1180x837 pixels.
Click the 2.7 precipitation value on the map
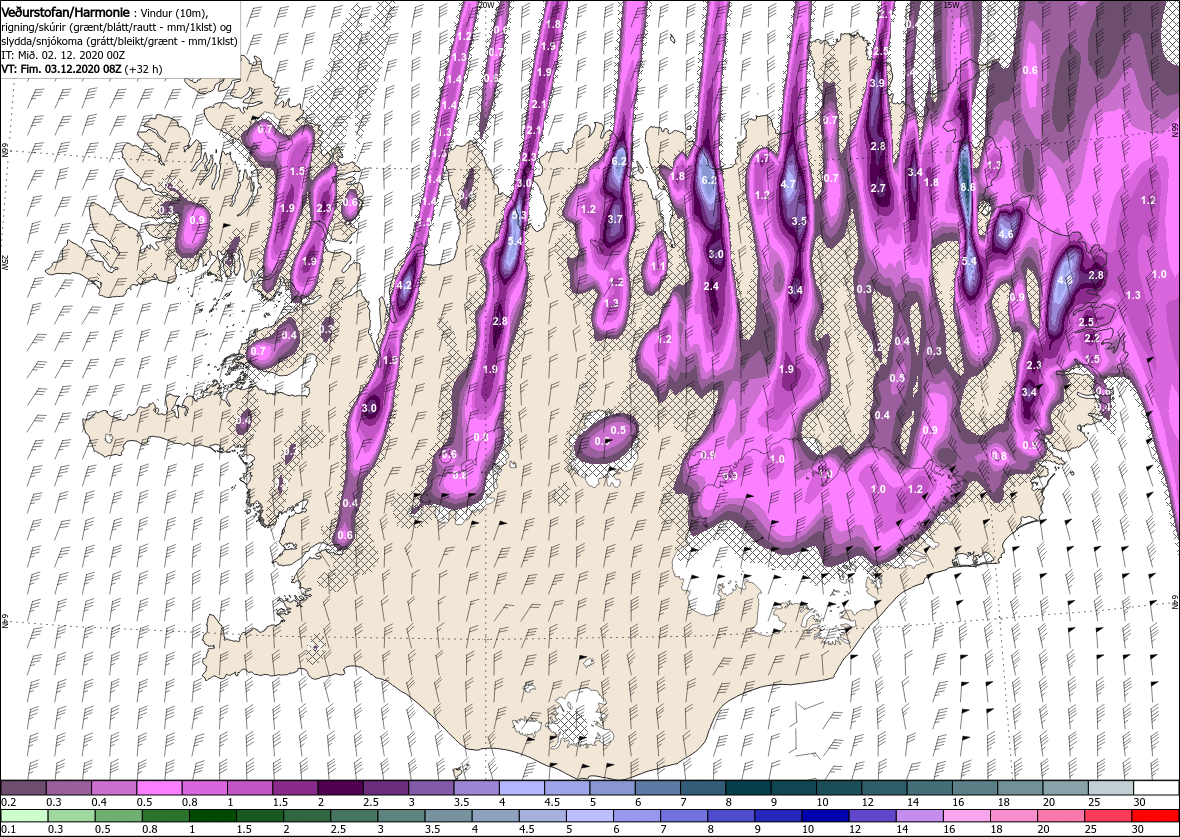pos(877,188)
